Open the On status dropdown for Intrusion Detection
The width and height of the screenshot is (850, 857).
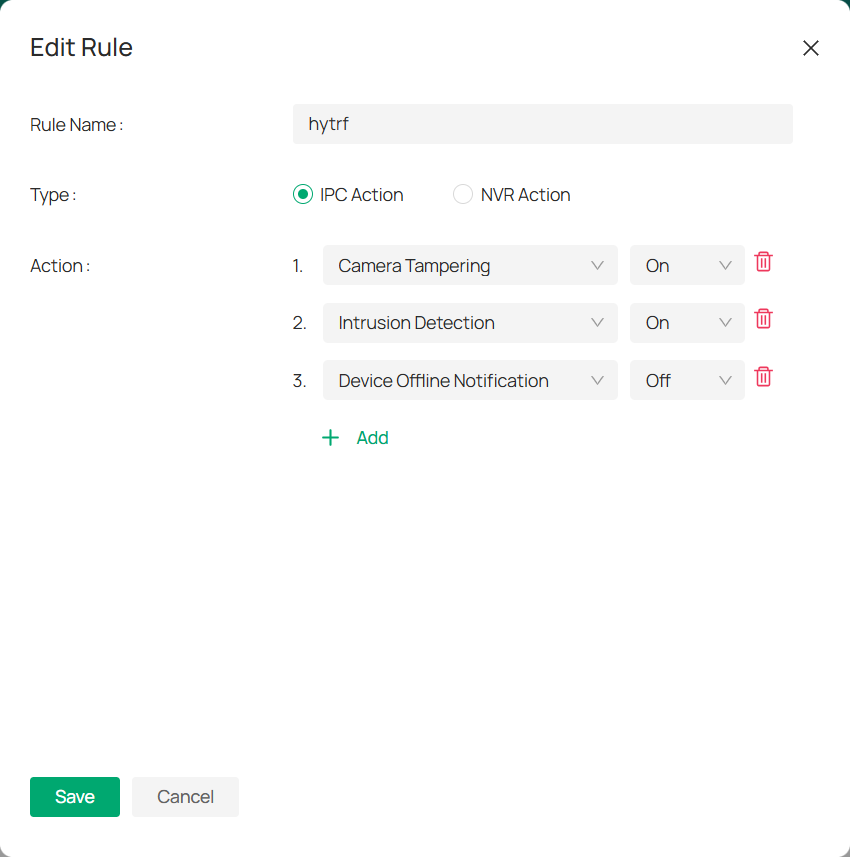pyautogui.click(x=687, y=323)
